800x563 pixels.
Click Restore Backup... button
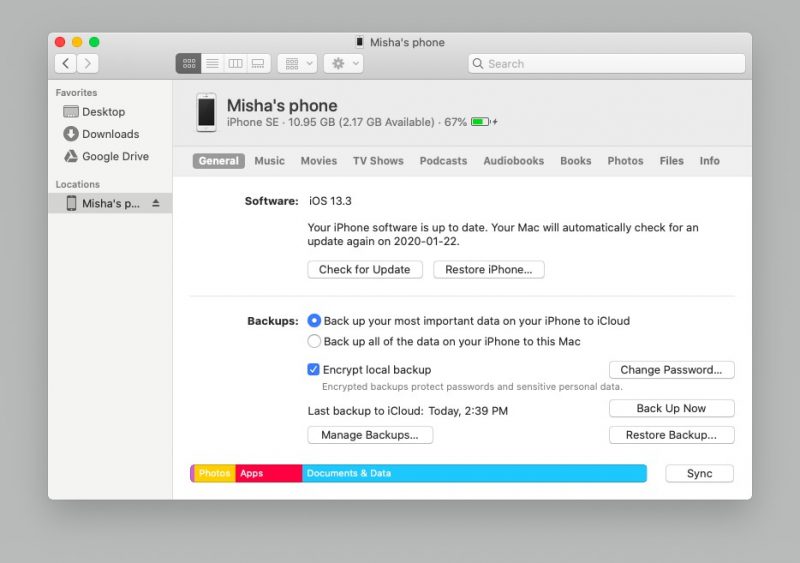coord(671,435)
